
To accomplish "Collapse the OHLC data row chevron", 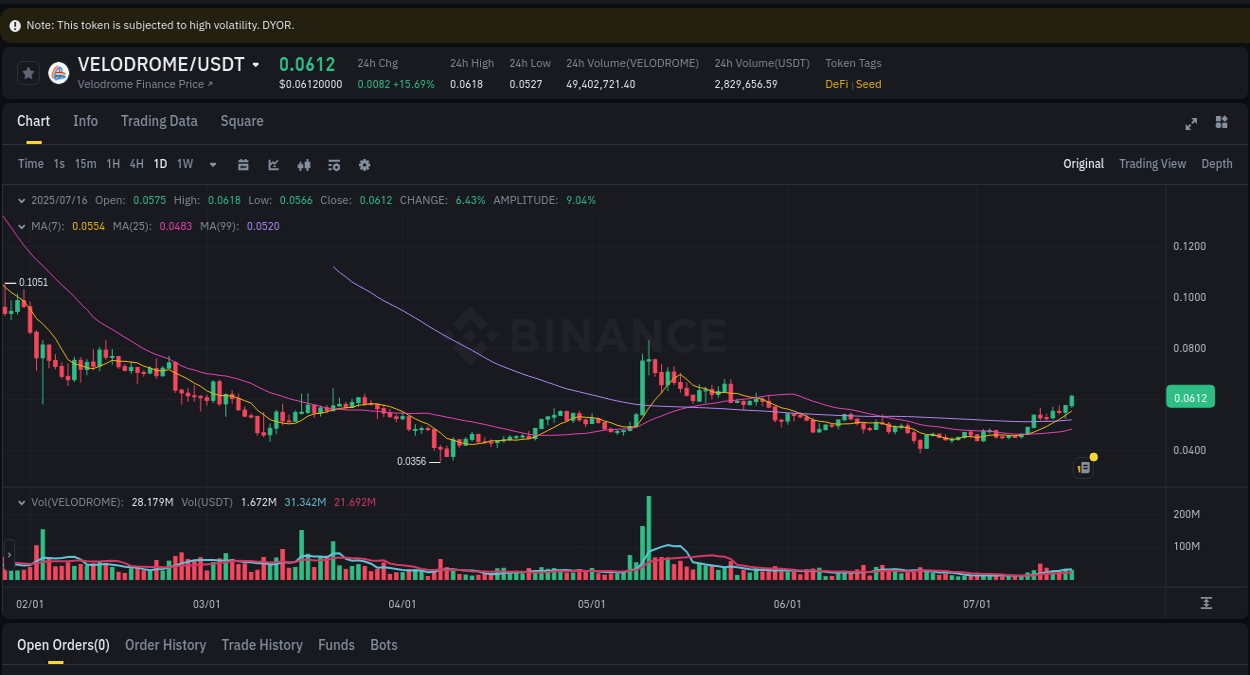I will pyautogui.click(x=20, y=200).
